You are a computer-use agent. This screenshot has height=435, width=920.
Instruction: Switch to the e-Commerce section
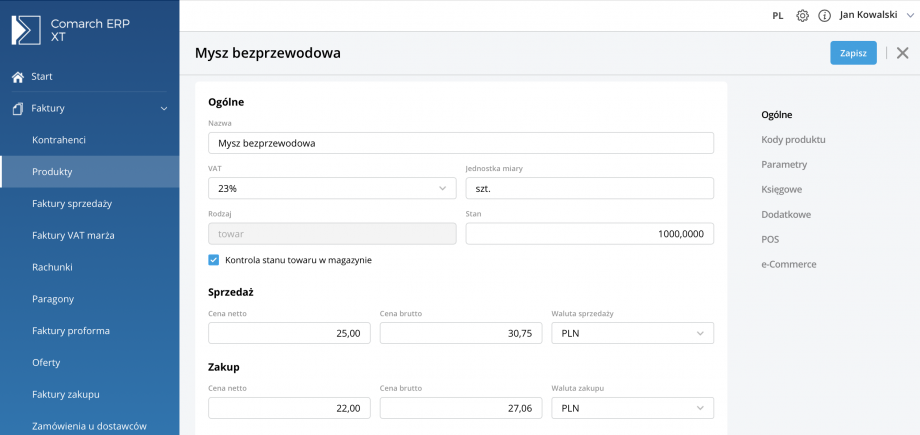tap(788, 265)
